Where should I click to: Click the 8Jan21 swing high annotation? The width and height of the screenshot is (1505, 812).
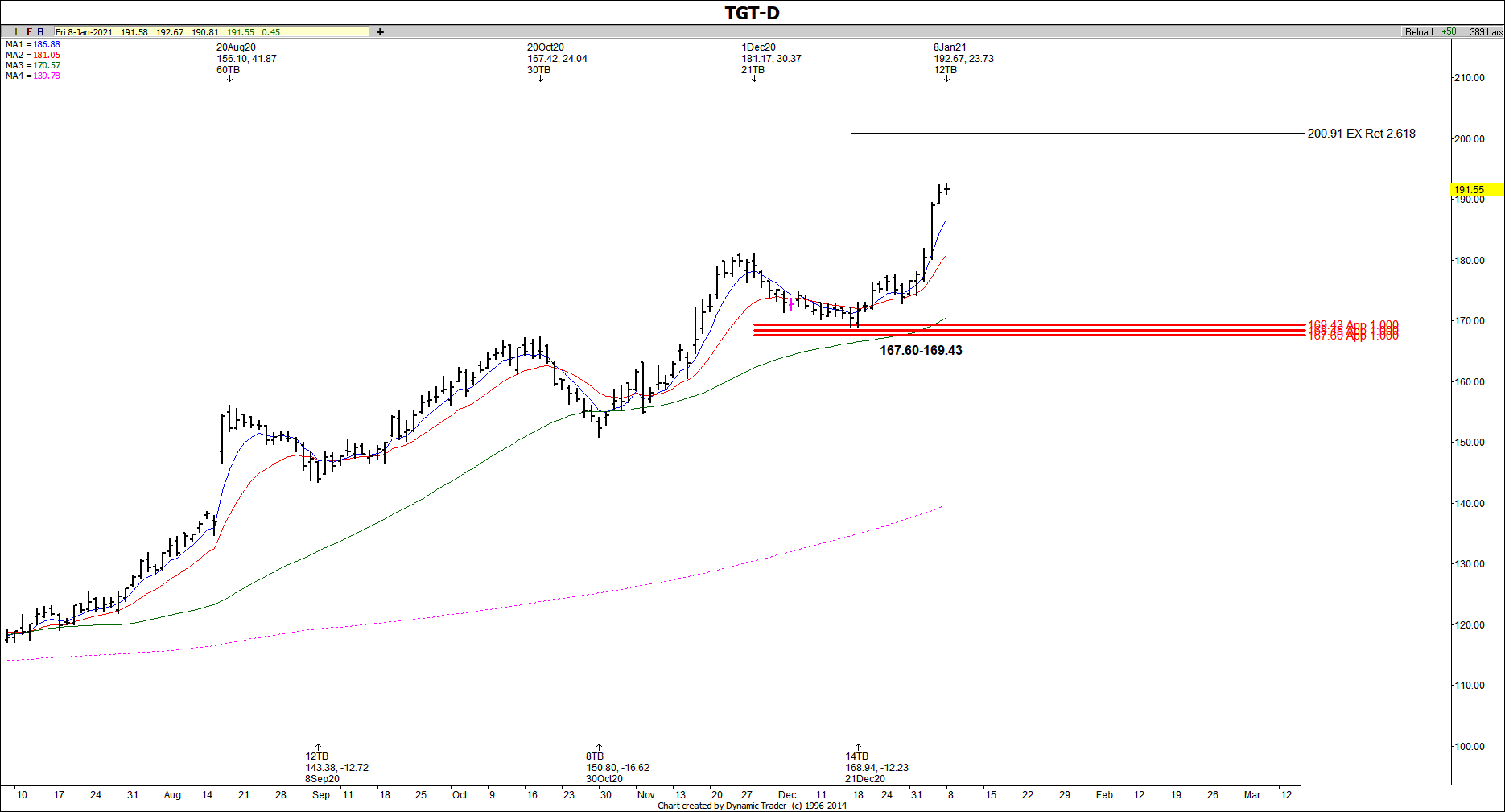[x=963, y=59]
